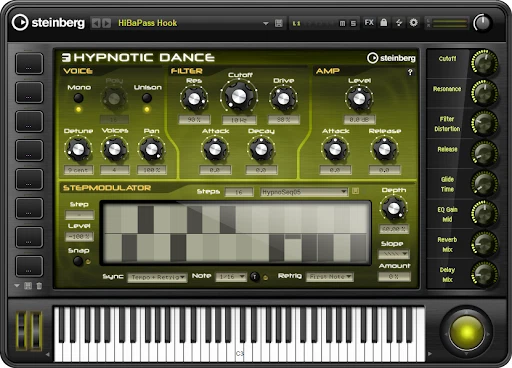Click the Reverb Mix quick control knob
This screenshot has width=512, height=368.
[484, 244]
